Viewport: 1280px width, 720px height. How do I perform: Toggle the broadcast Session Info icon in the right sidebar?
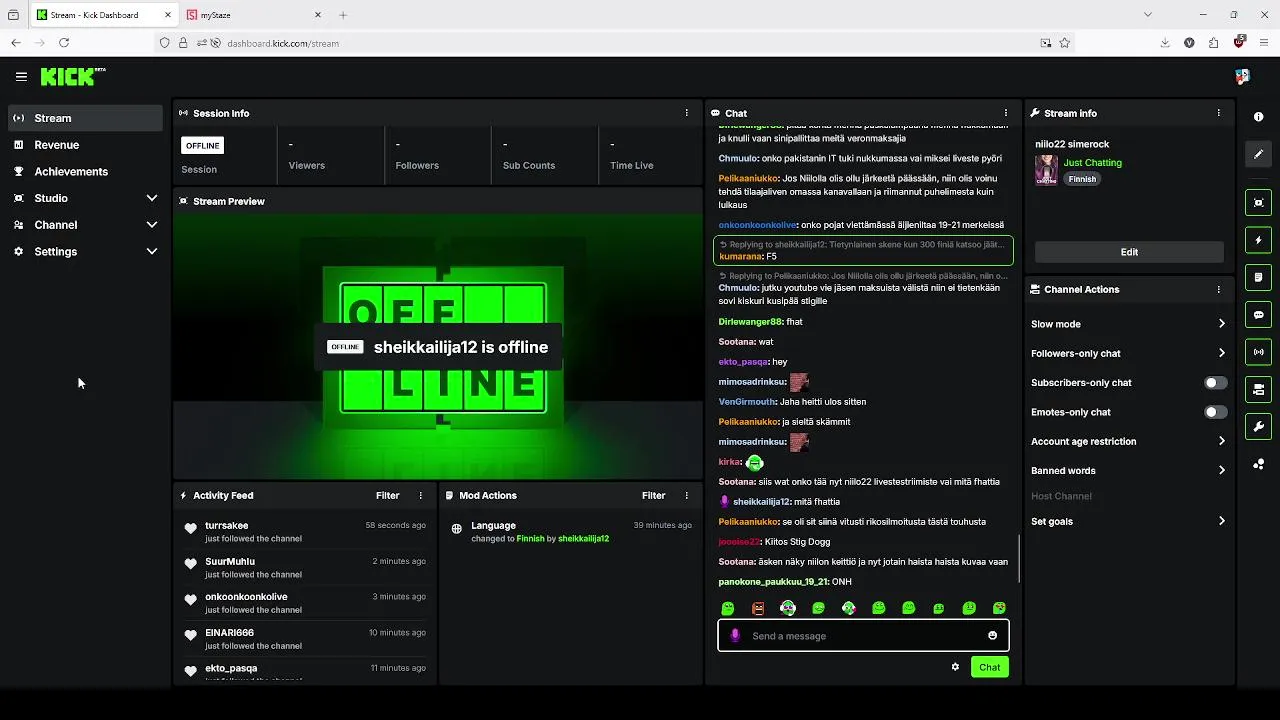1258,352
